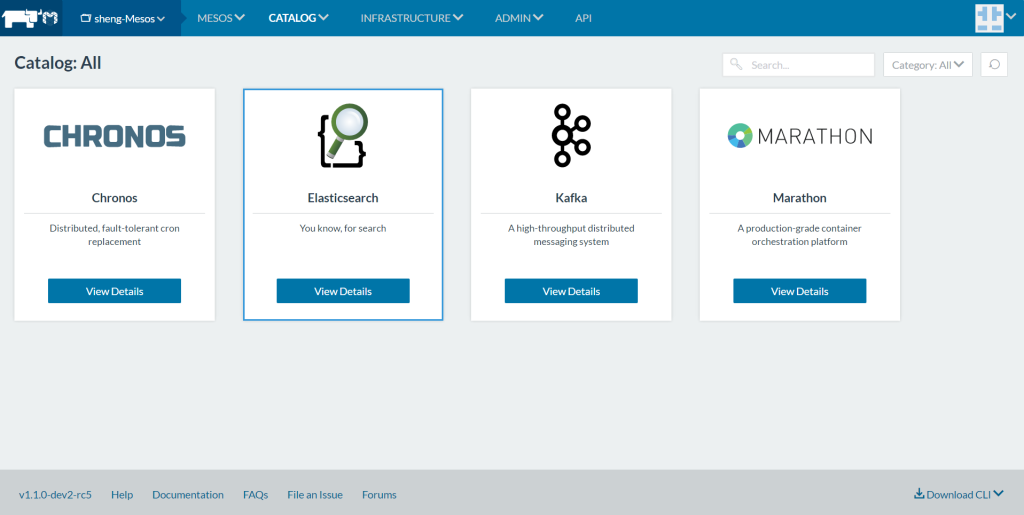Image resolution: width=1024 pixels, height=515 pixels.
Task: Click the Rancher cow logo
Action: tap(31, 18)
